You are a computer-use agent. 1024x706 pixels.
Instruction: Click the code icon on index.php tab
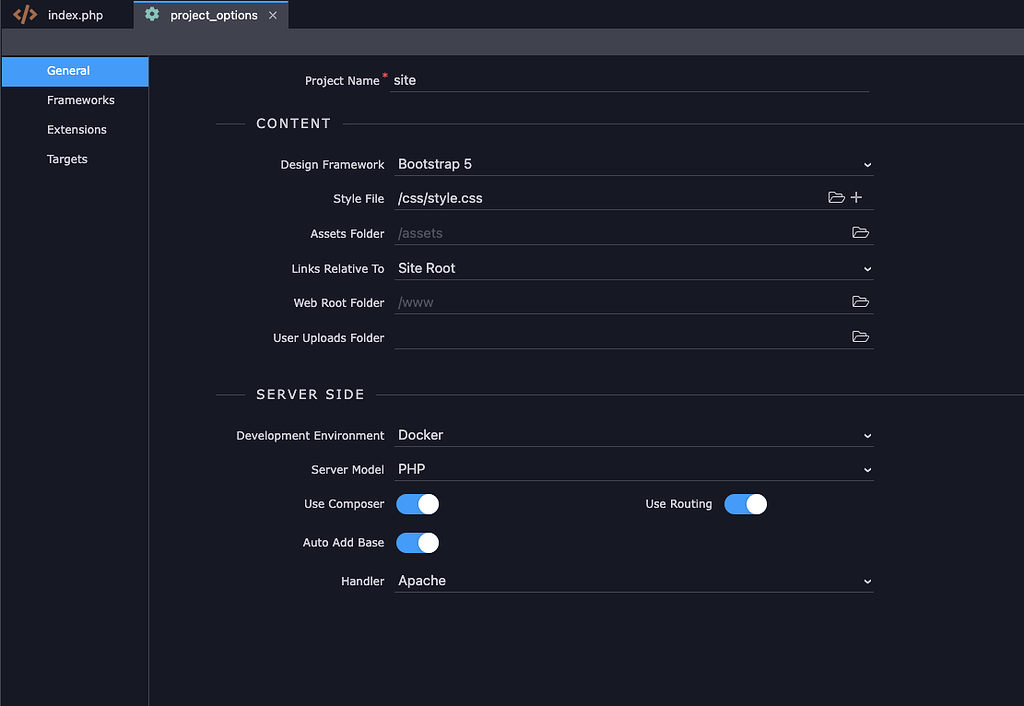[x=24, y=15]
